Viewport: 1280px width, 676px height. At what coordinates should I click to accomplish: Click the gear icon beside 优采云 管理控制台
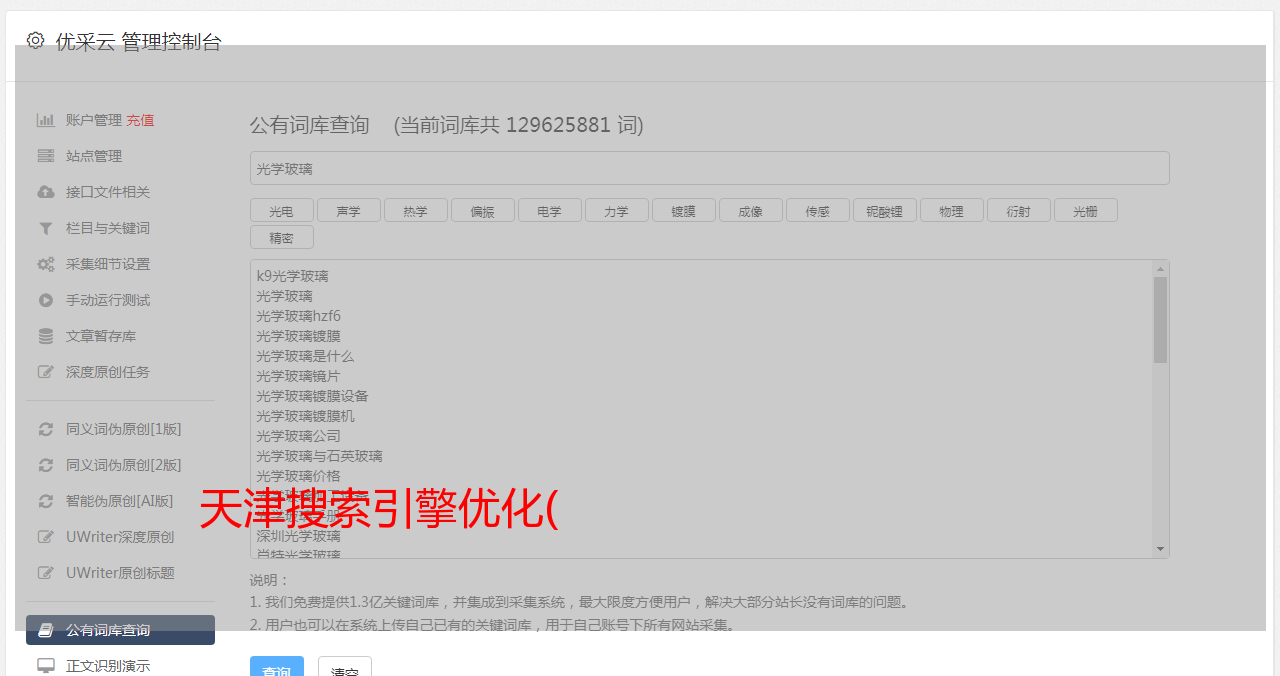click(x=35, y=40)
